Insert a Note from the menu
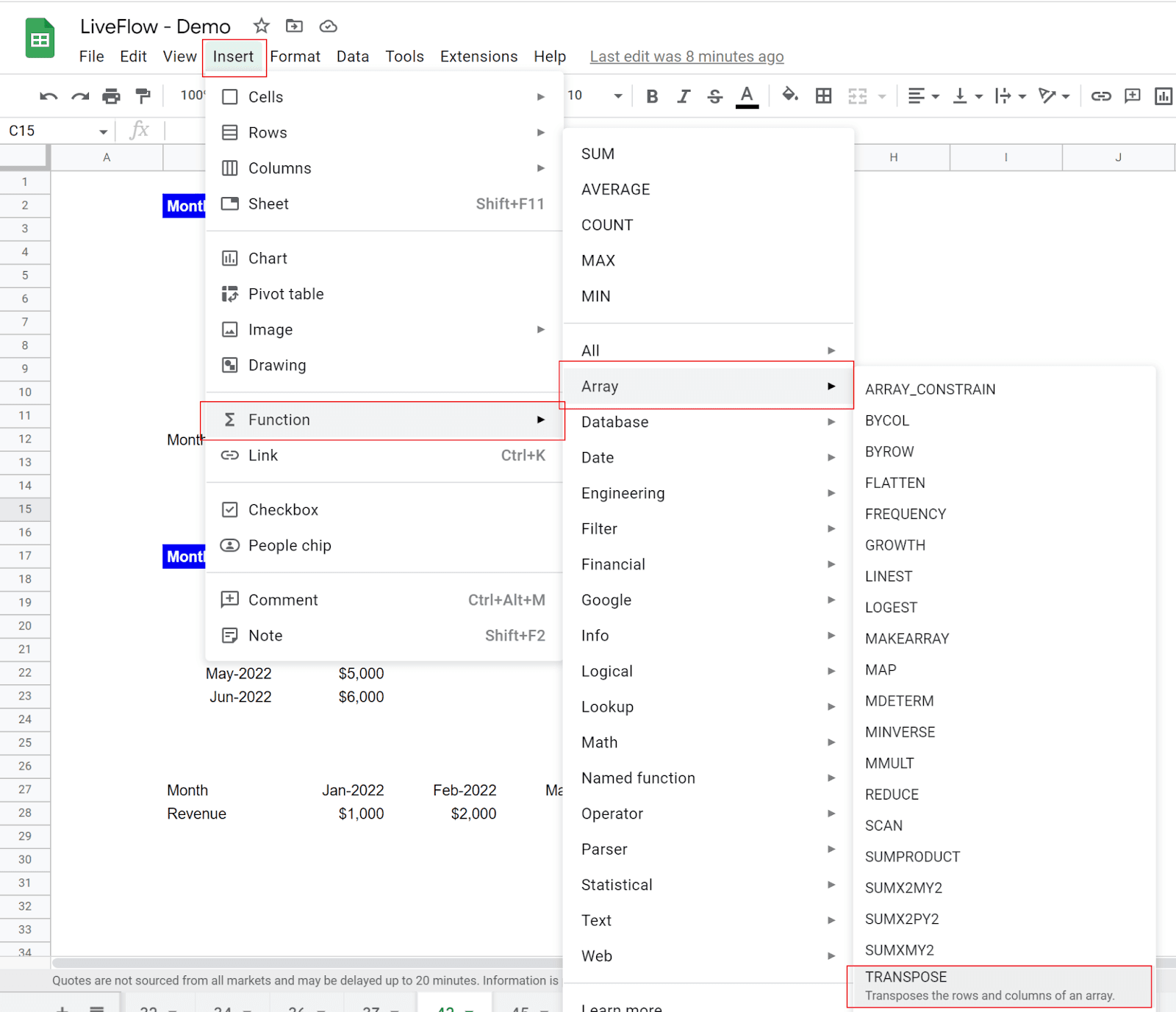Viewport: 1176px width, 1012px height. tap(384, 636)
